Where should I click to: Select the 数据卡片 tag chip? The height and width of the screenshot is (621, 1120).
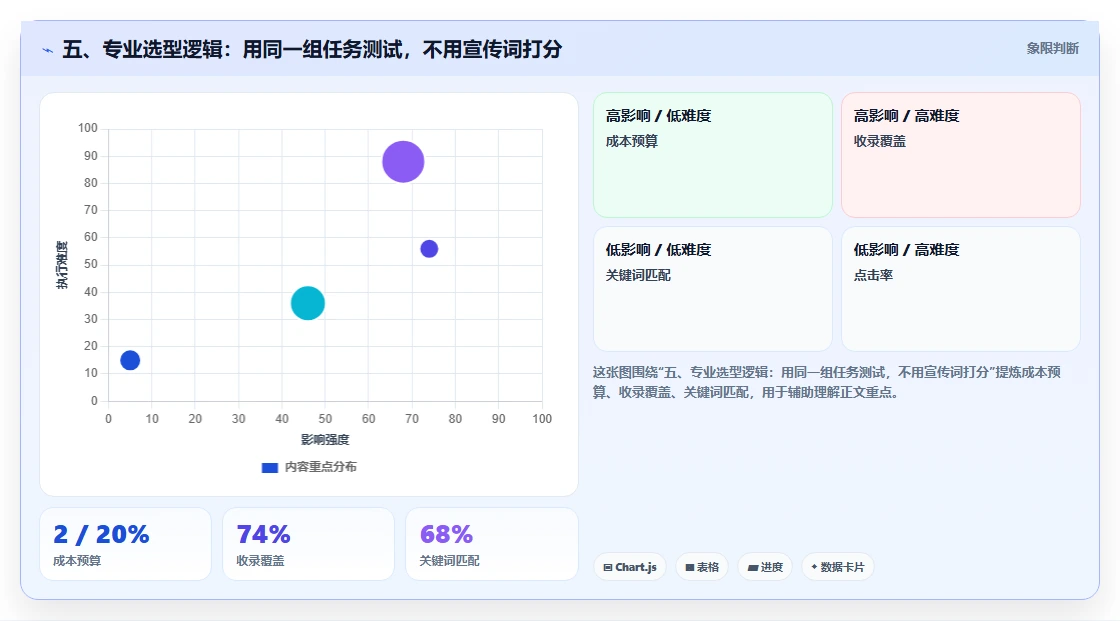(838, 567)
